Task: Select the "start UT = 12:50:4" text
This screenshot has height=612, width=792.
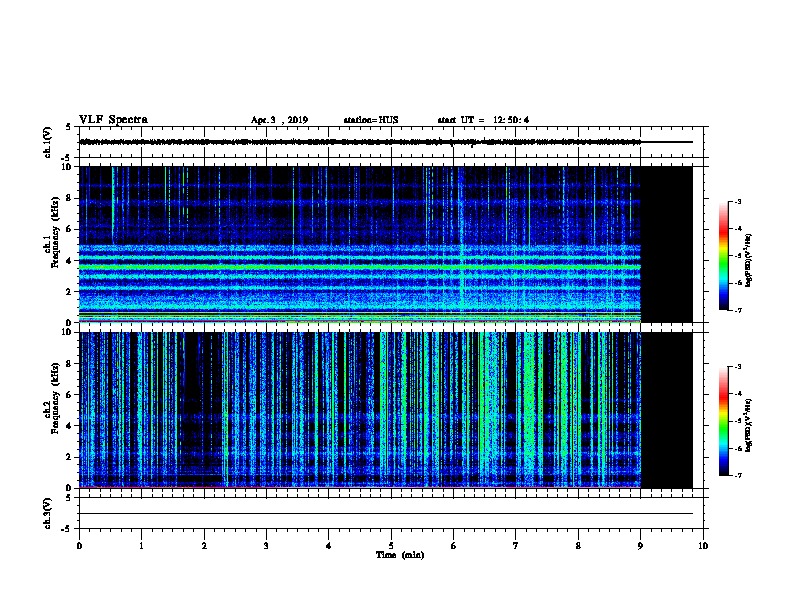Action: [x=483, y=120]
